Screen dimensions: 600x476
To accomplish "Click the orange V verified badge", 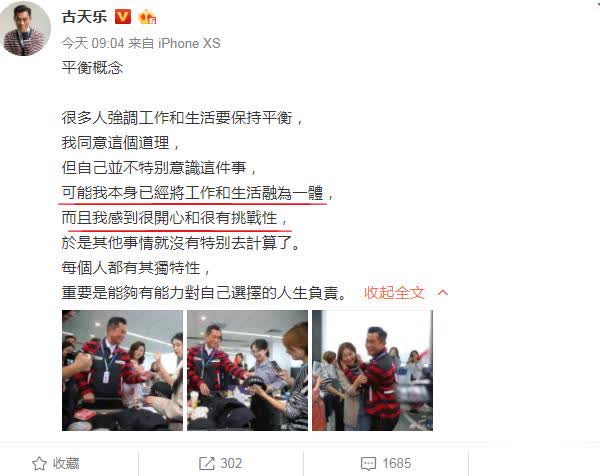I will coord(123,17).
